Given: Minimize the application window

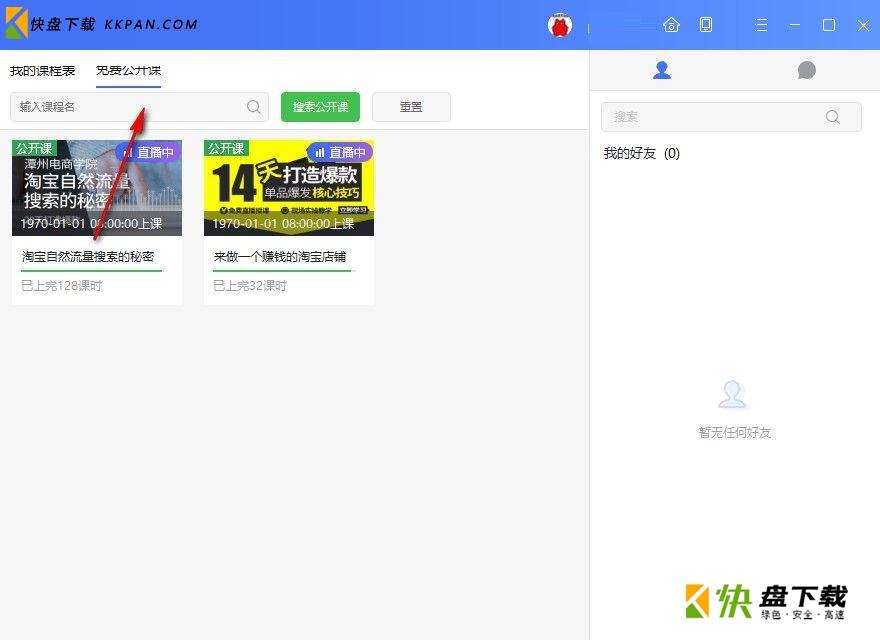Looking at the screenshot, I should 795,25.
